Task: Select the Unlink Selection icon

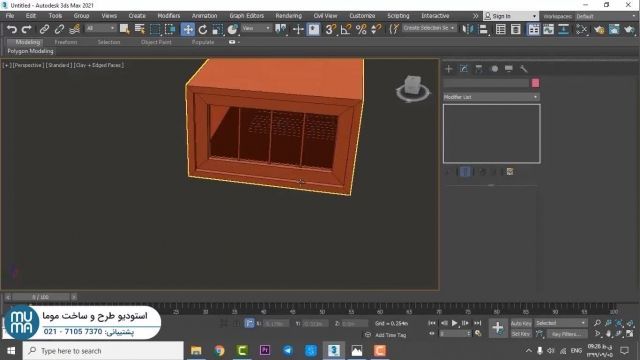Action: coord(59,29)
